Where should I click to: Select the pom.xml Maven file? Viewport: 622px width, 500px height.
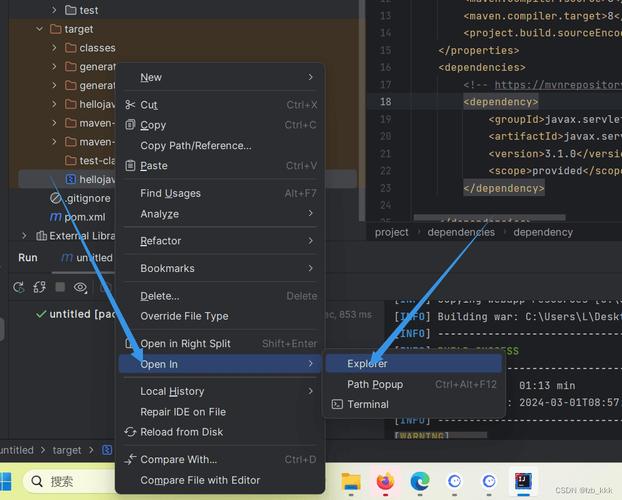tap(84, 217)
